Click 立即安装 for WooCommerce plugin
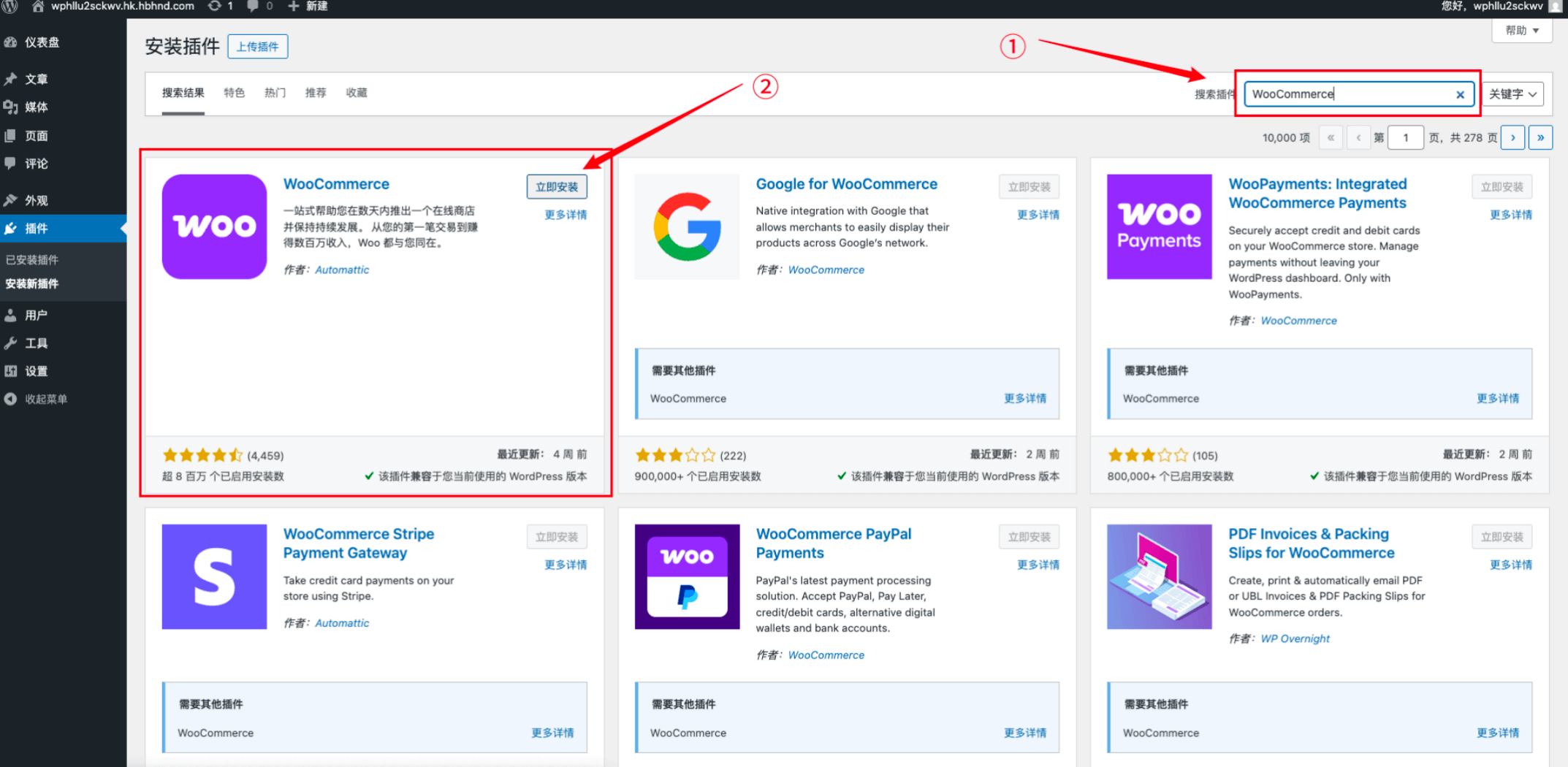Screen dimensions: 1568x767 [x=556, y=187]
